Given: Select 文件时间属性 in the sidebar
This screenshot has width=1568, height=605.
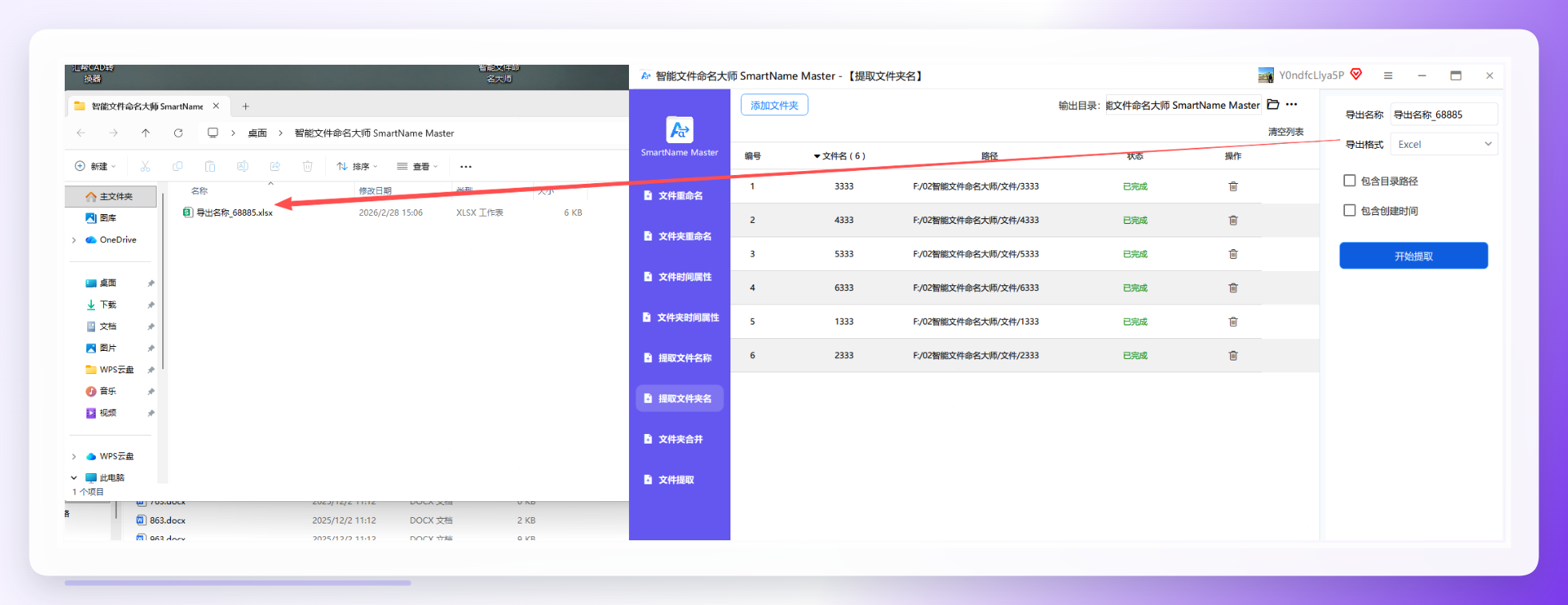Looking at the screenshot, I should [679, 277].
